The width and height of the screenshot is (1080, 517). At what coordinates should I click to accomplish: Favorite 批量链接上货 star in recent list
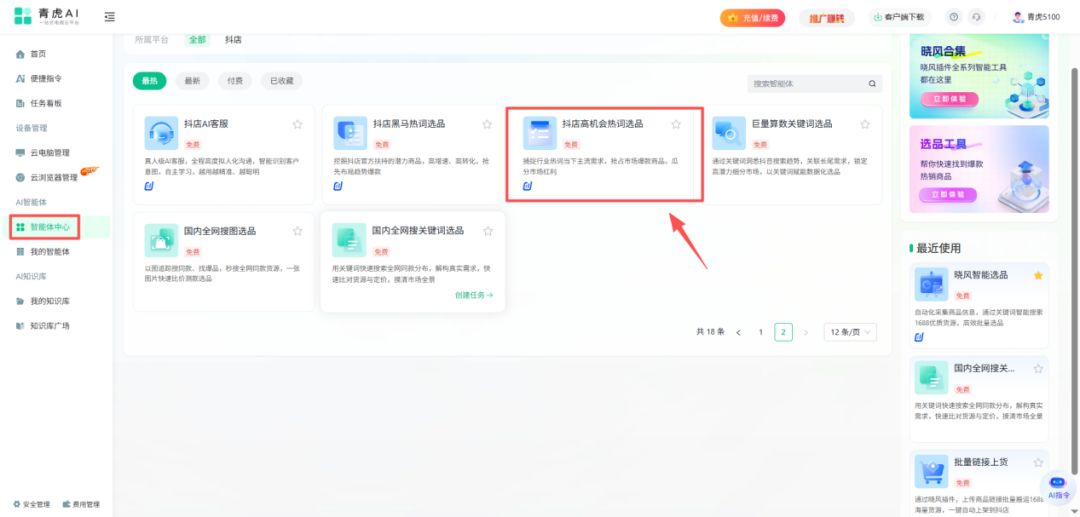pyautogui.click(x=1038, y=463)
